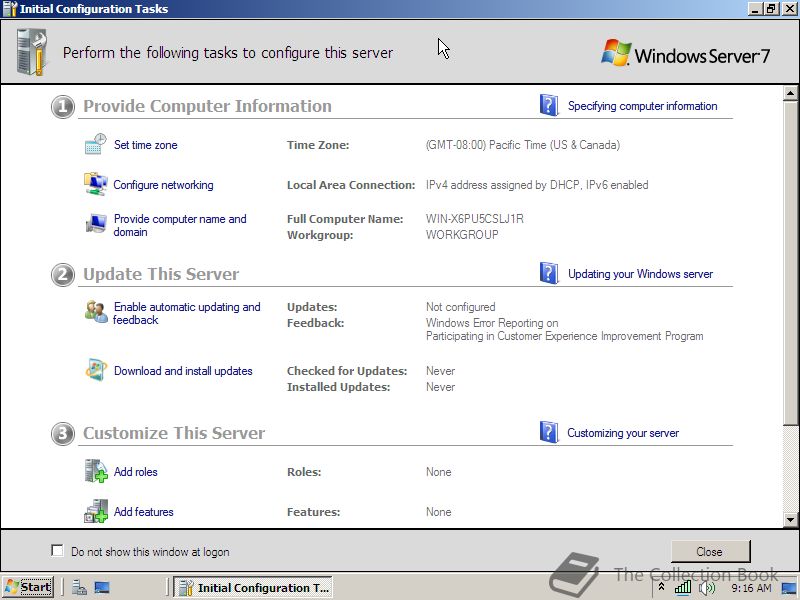Open Server Manager from the quick launch
800x600 pixels.
[x=79, y=588]
